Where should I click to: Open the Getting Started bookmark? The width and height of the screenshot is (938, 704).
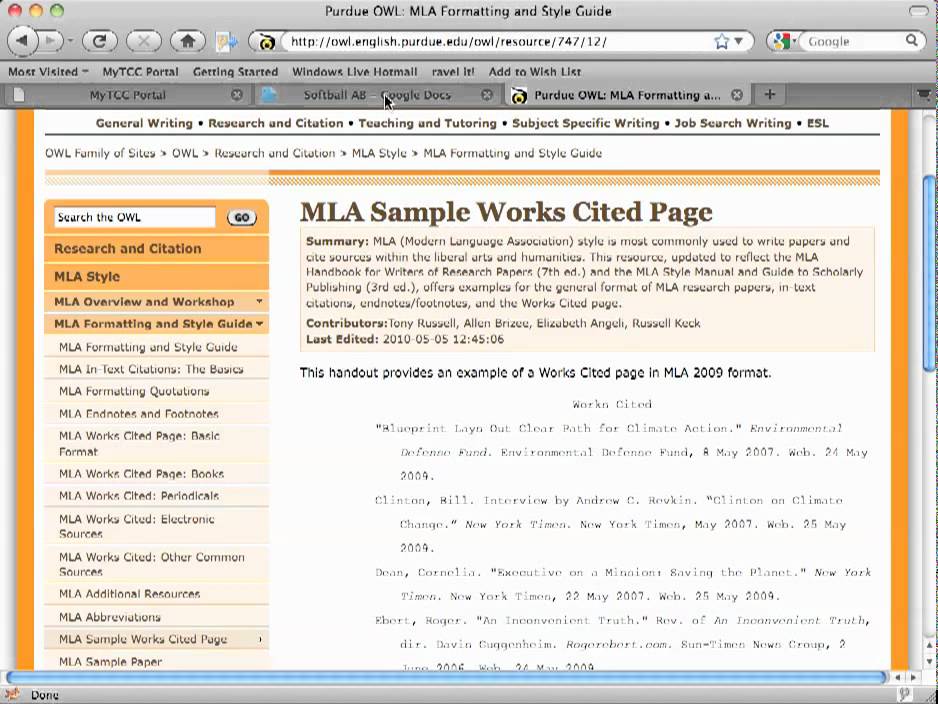click(x=235, y=72)
